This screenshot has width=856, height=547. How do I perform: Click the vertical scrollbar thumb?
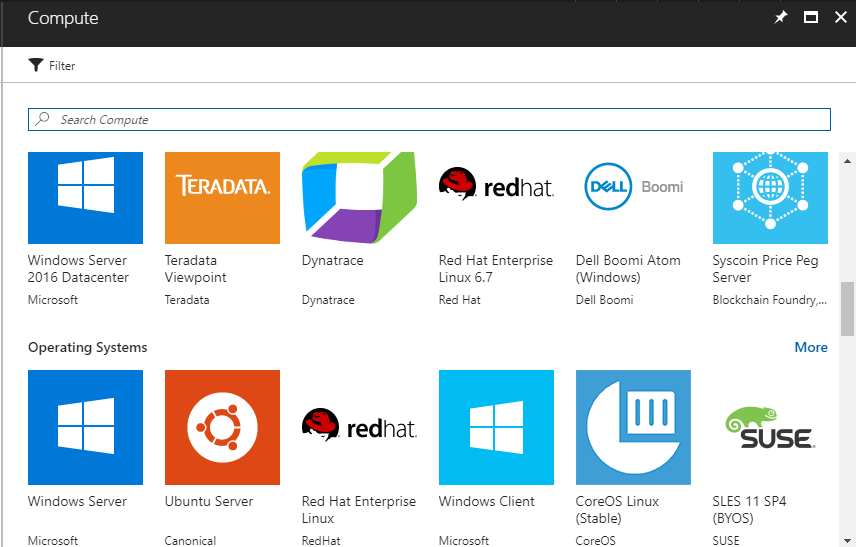[847, 308]
